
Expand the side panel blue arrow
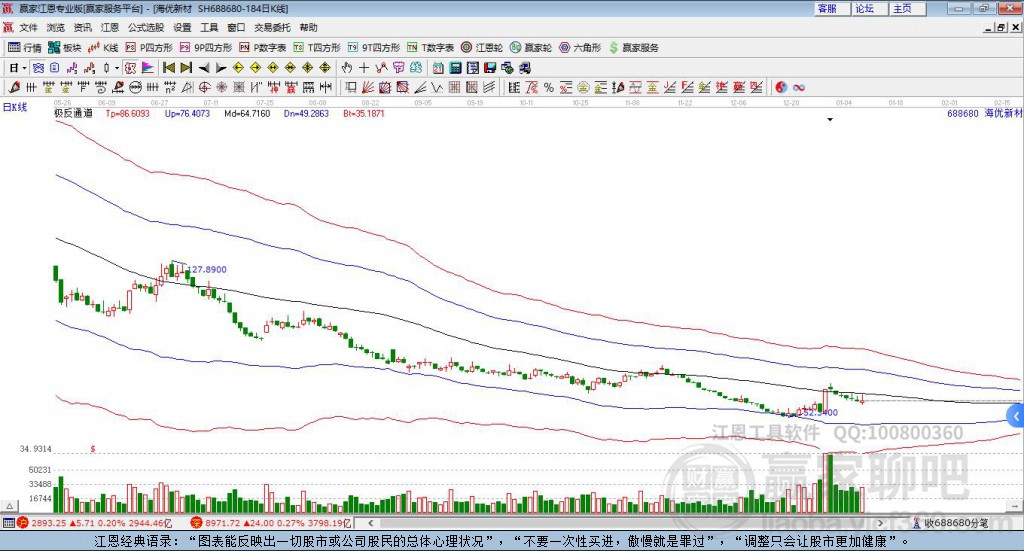tap(1016, 417)
